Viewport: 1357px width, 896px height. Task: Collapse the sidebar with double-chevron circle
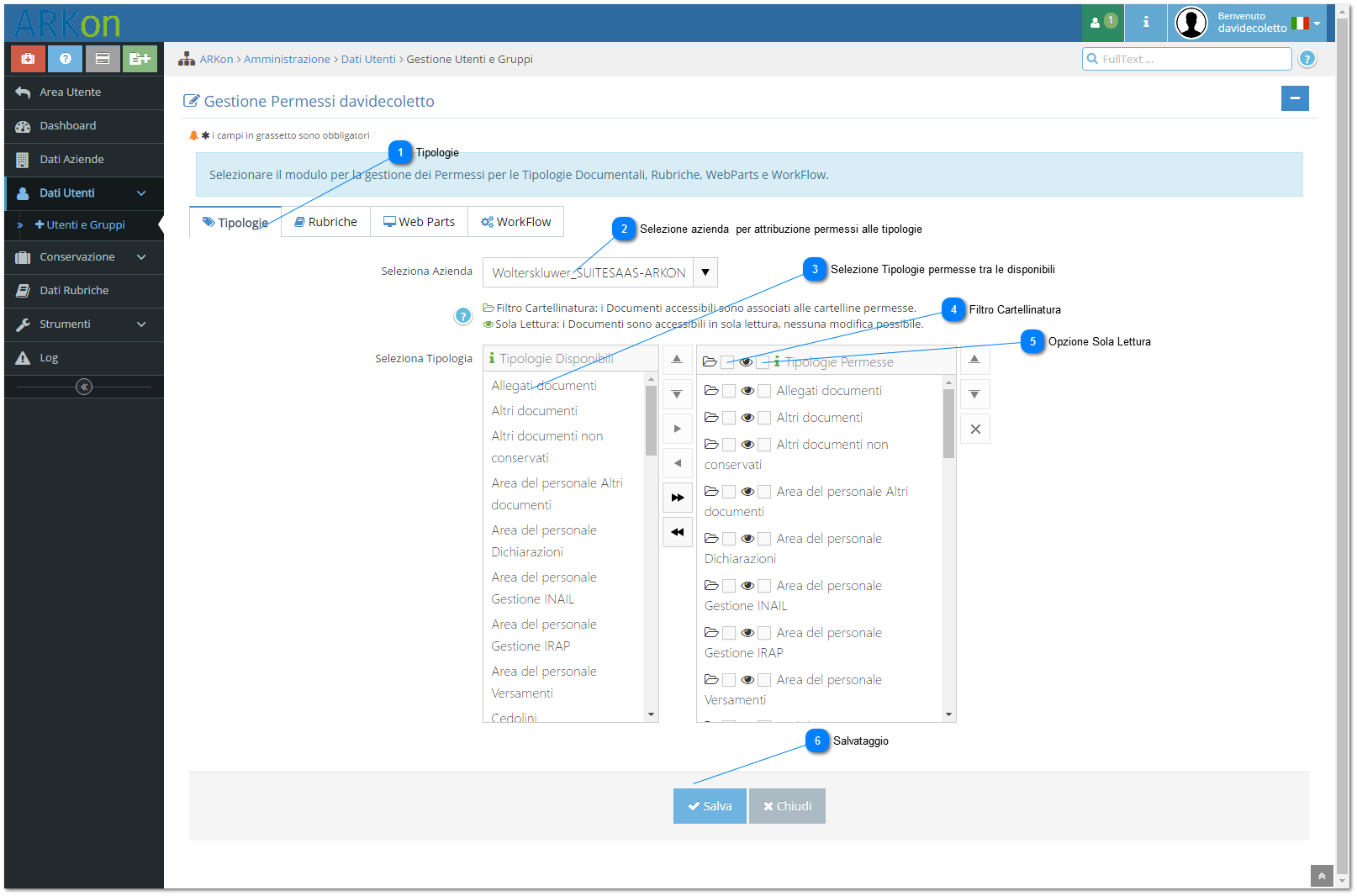84,387
